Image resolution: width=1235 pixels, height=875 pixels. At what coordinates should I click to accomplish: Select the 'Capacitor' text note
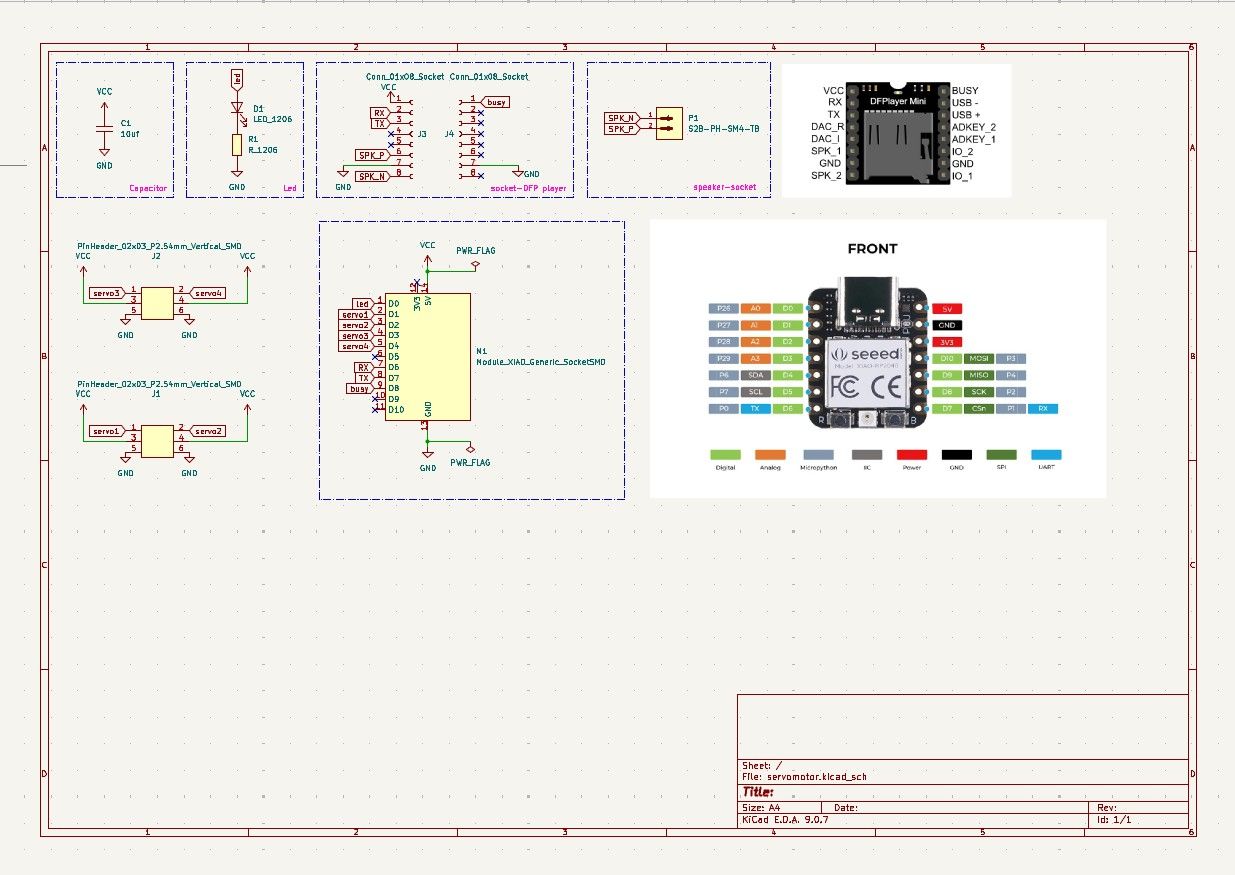(148, 188)
